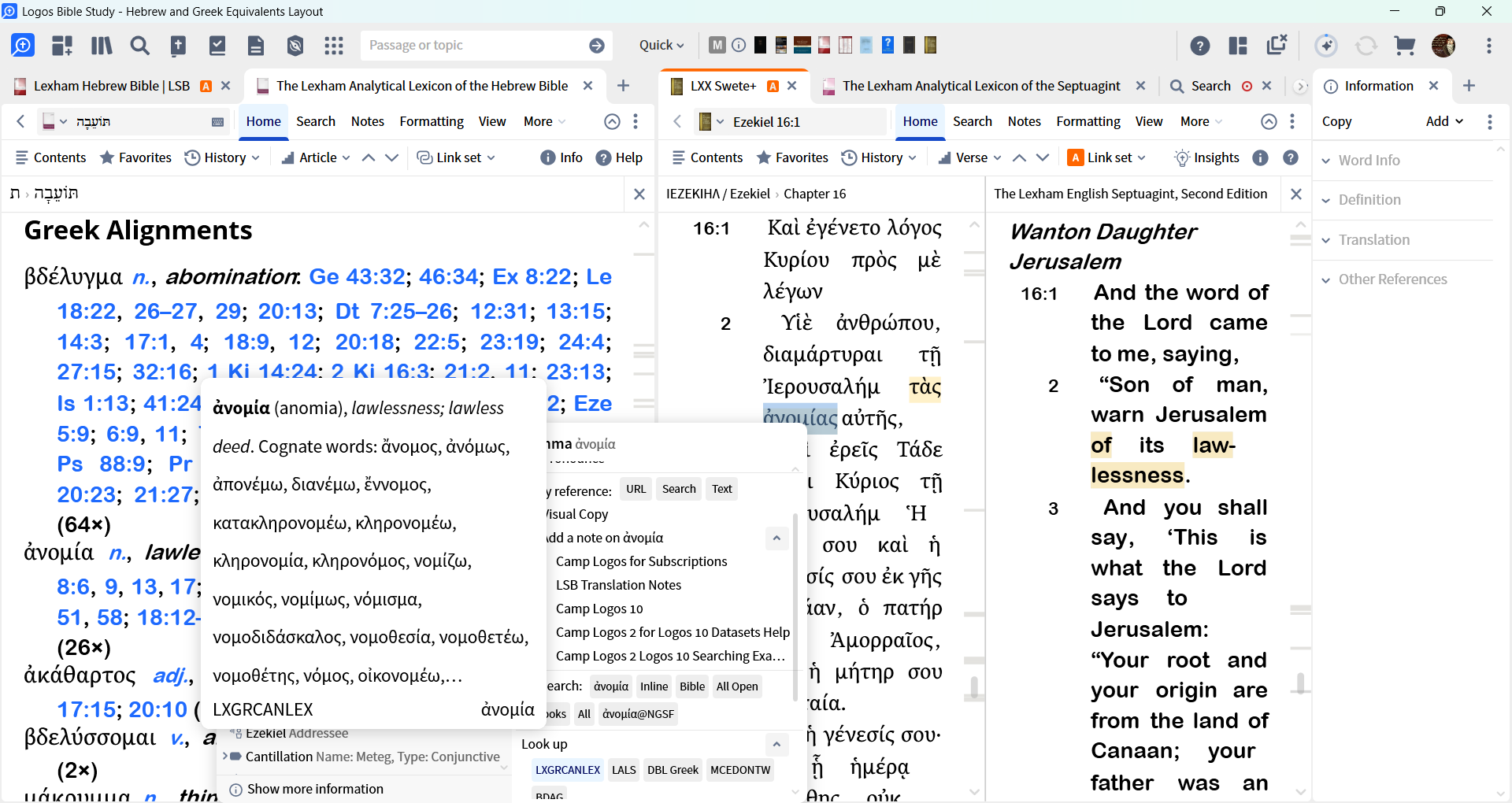Image resolution: width=1512 pixels, height=803 pixels.
Task: Toggle the Inline search option
Action: pyautogui.click(x=654, y=686)
